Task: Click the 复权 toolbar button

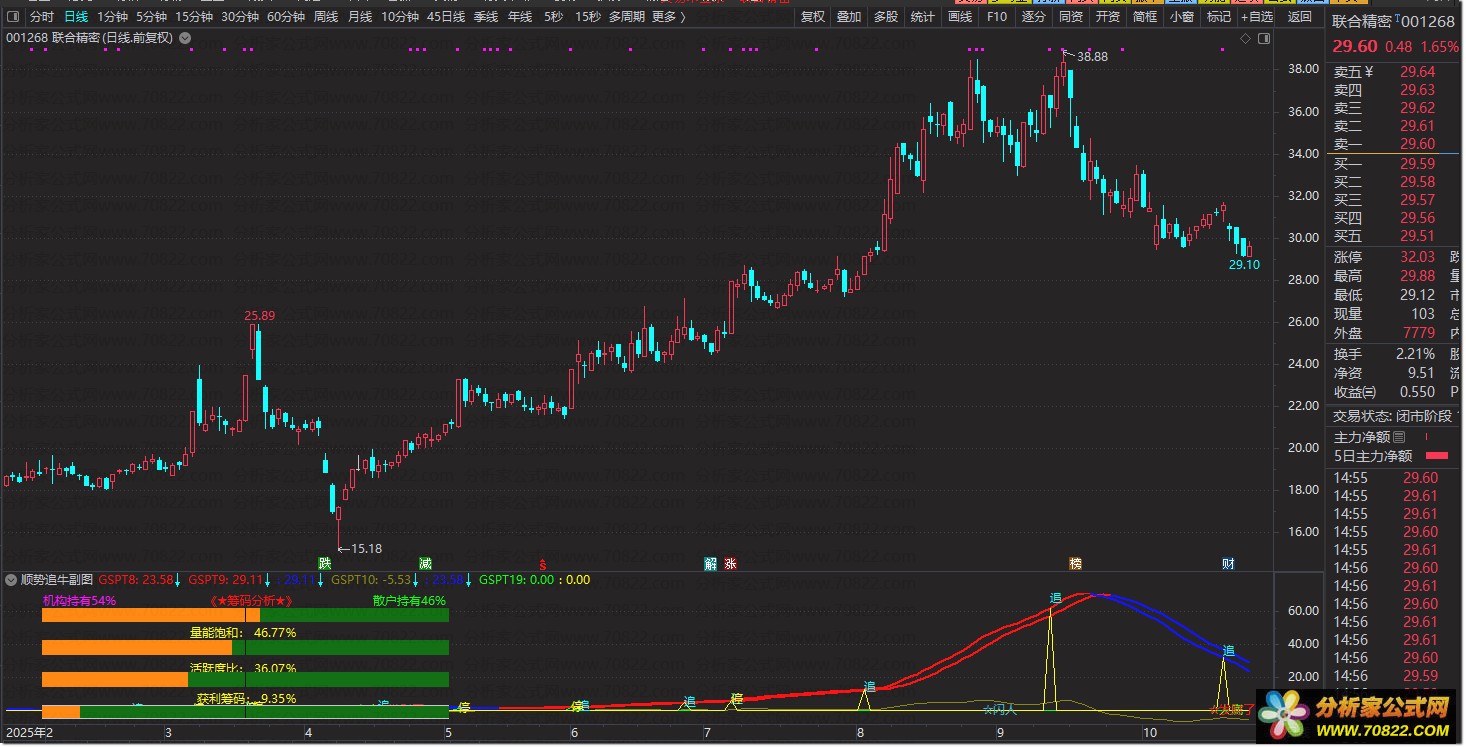Action: [813, 17]
